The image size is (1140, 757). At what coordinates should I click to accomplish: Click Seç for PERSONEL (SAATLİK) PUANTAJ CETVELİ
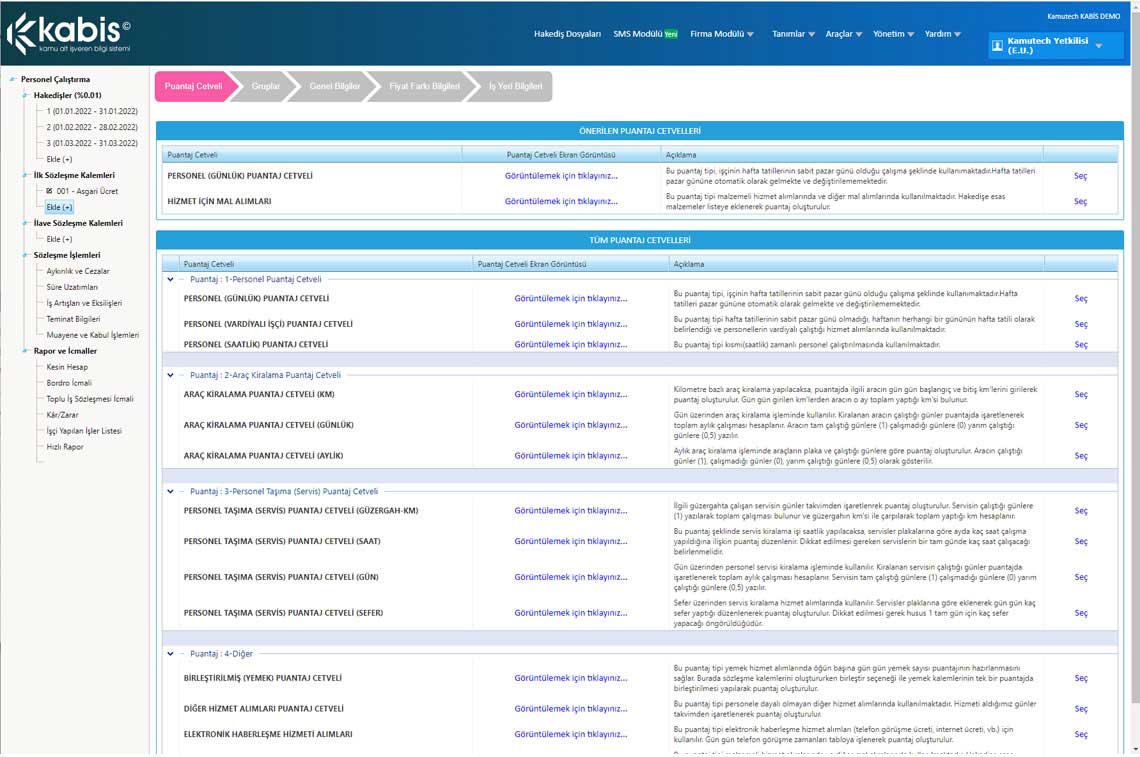point(1081,345)
